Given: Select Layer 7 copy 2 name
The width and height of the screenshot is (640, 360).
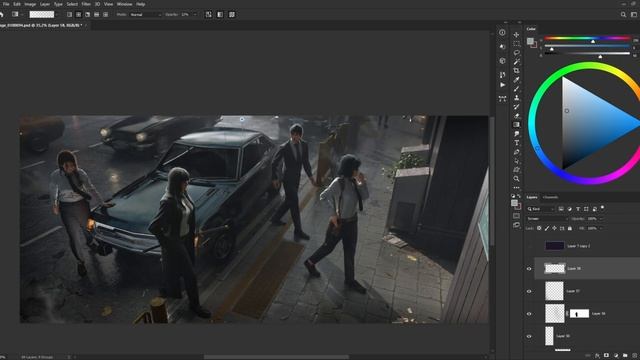Looking at the screenshot, I should [x=578, y=246].
